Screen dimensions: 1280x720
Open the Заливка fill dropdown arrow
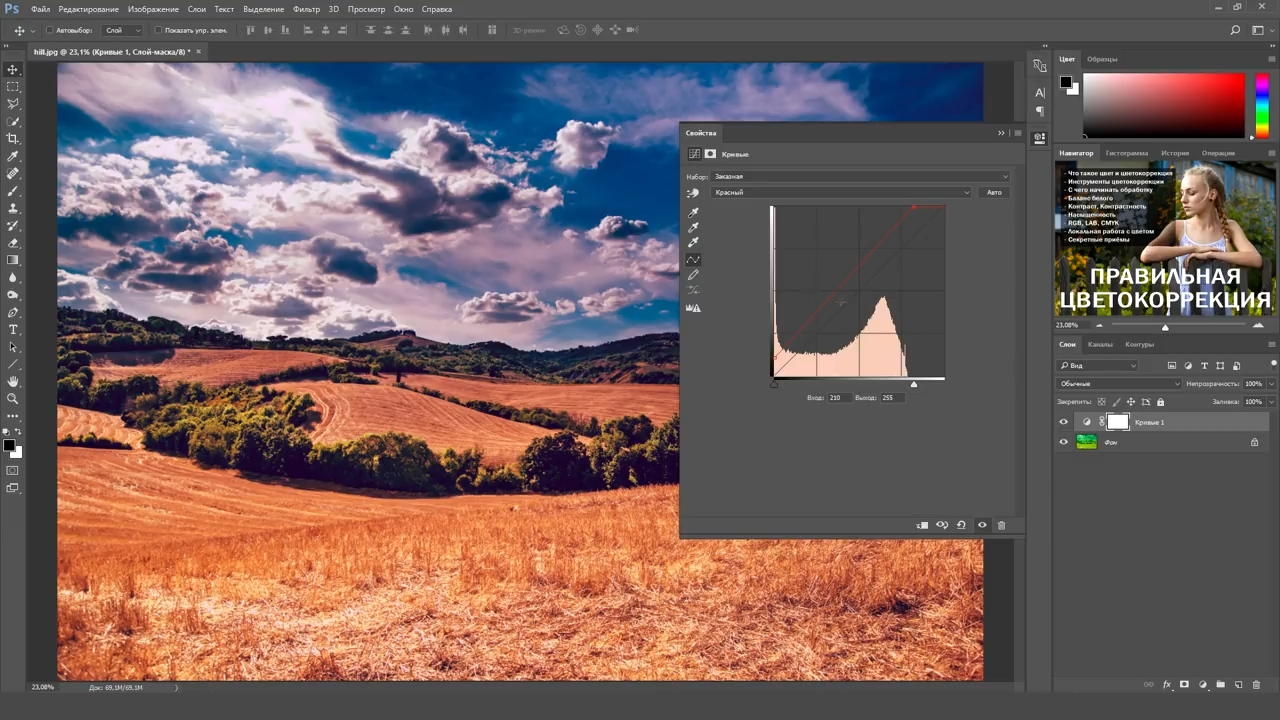[1271, 402]
